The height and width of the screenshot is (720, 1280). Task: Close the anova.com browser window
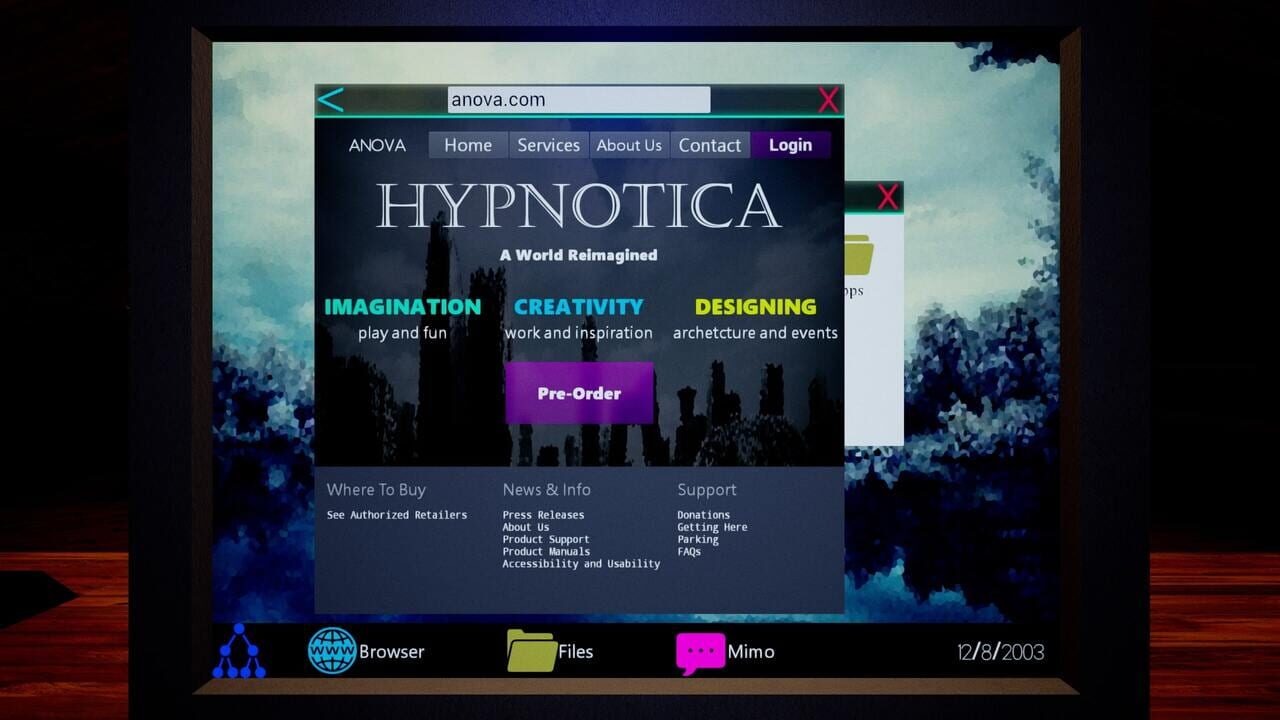coord(828,100)
